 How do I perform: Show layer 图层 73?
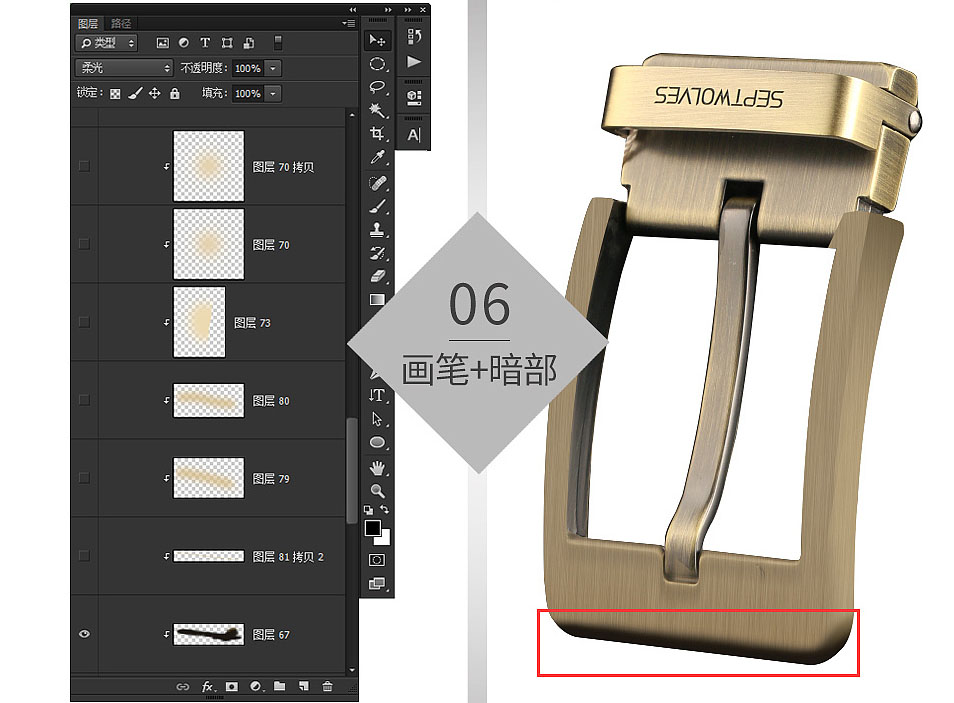[85, 322]
